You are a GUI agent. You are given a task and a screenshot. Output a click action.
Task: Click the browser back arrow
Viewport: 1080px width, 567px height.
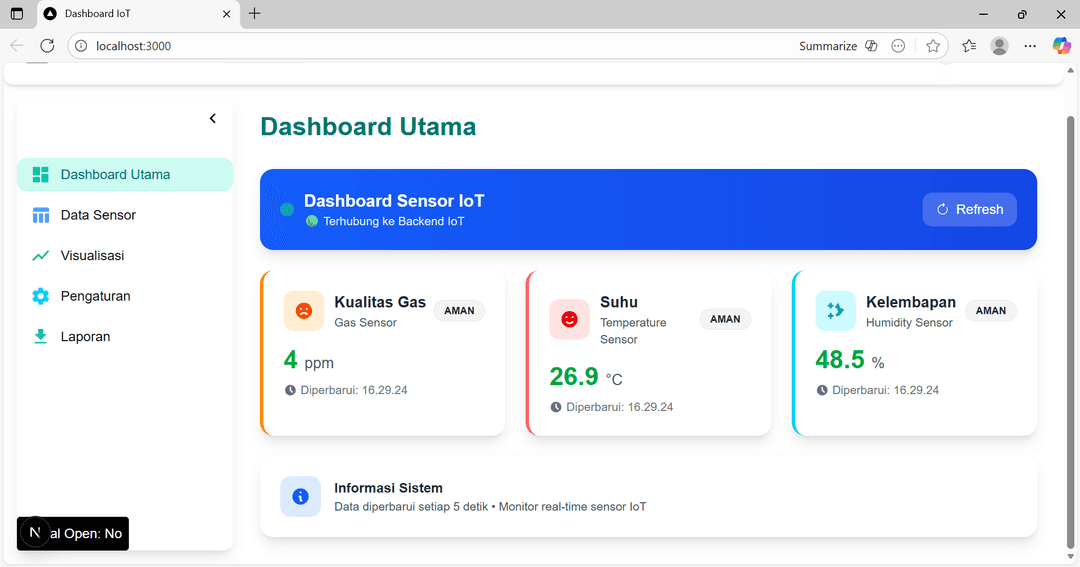click(17, 46)
